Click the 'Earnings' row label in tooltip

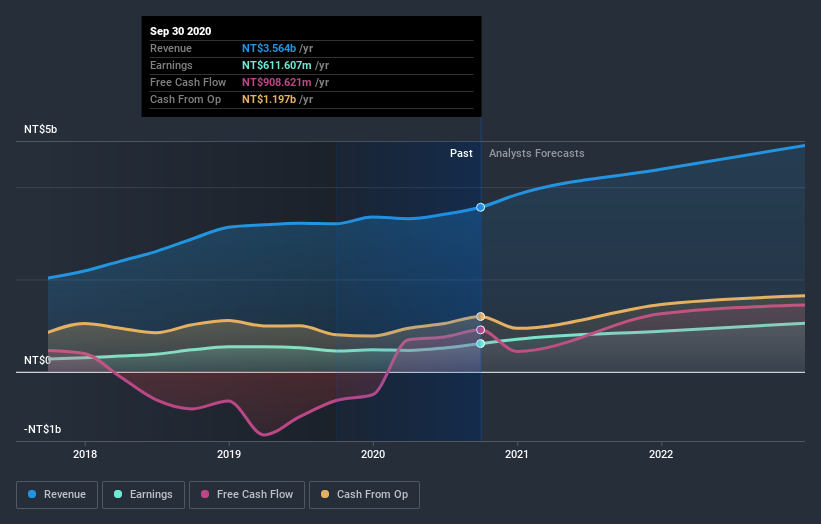(171, 65)
